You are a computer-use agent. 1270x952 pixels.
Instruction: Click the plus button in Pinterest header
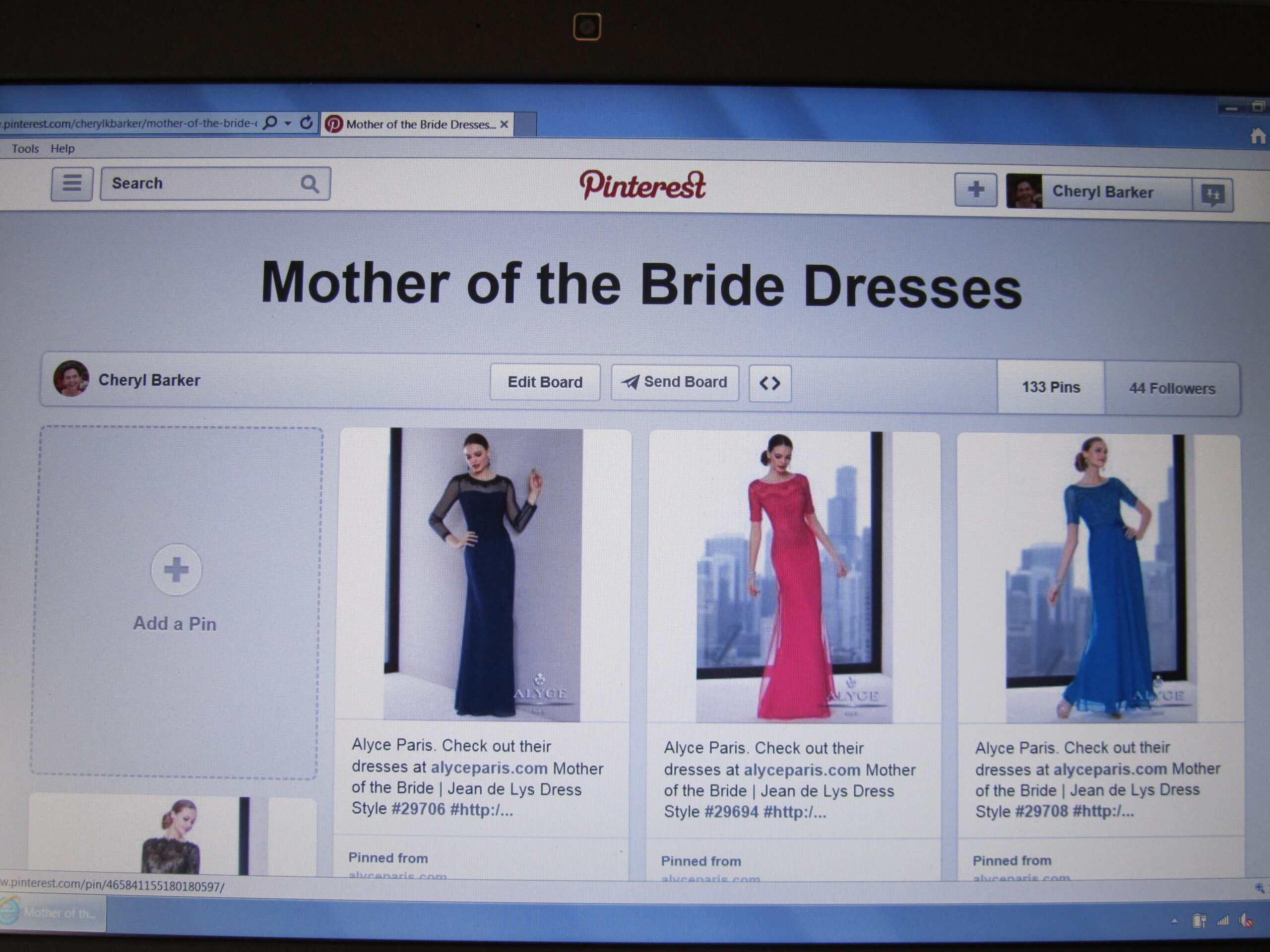tap(975, 189)
